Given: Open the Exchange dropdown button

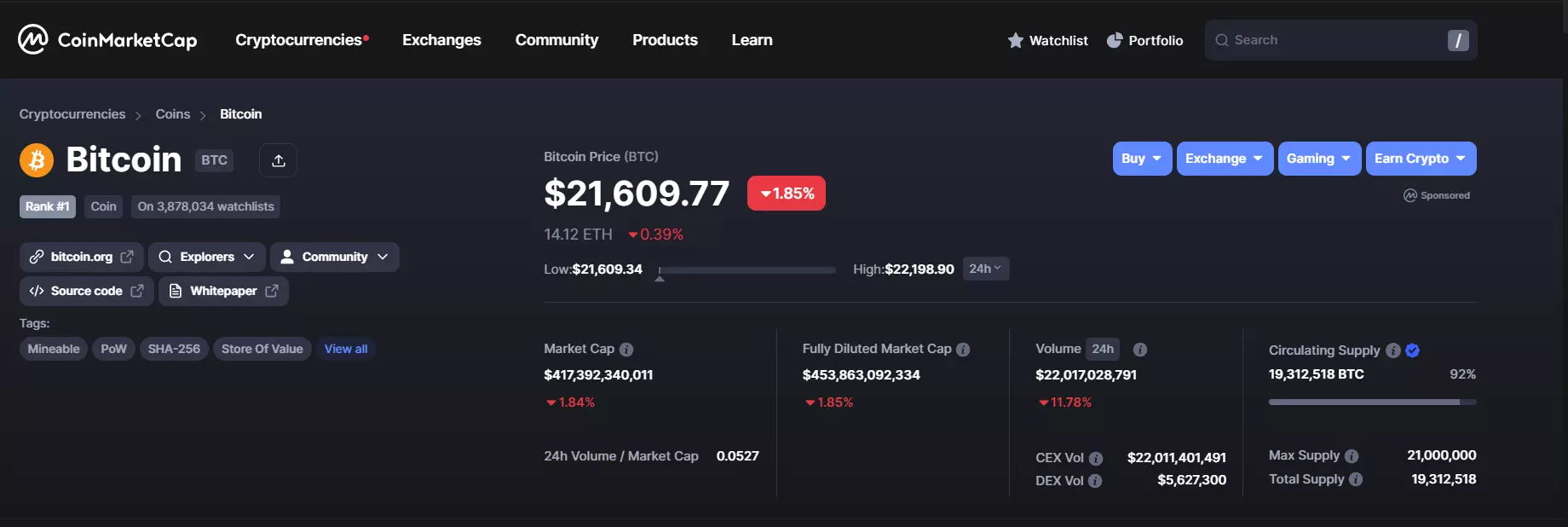Looking at the screenshot, I should tap(1225, 159).
